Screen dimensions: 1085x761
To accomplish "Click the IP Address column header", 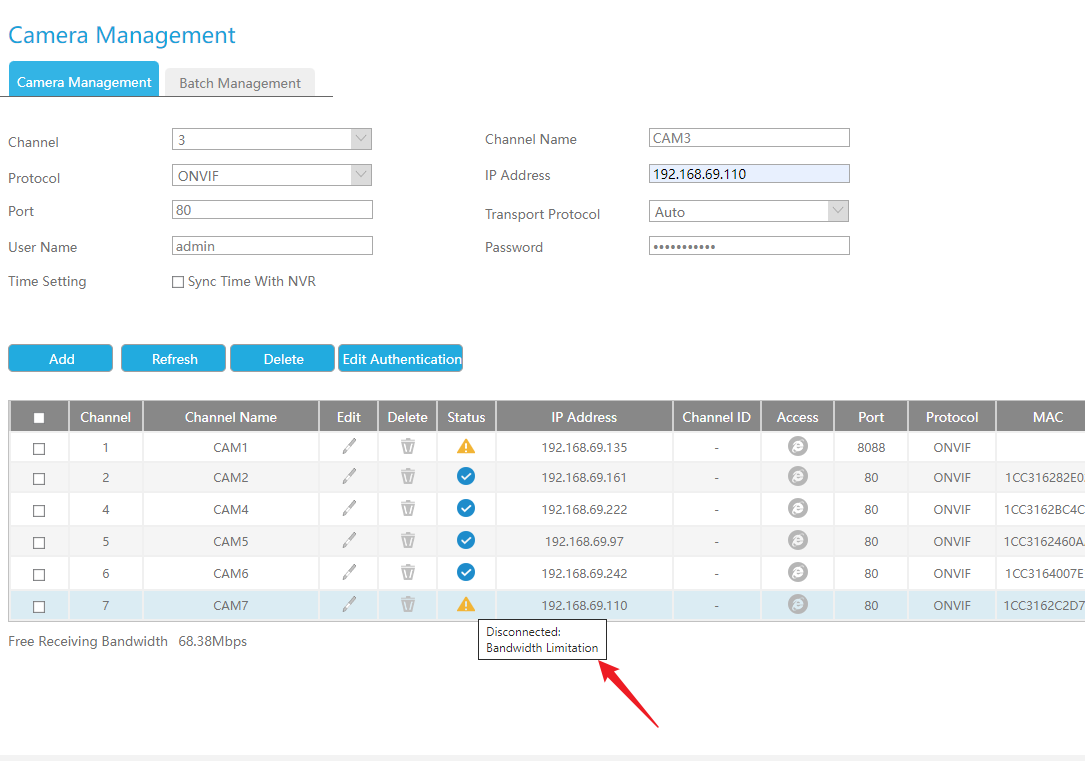I will (x=584, y=416).
